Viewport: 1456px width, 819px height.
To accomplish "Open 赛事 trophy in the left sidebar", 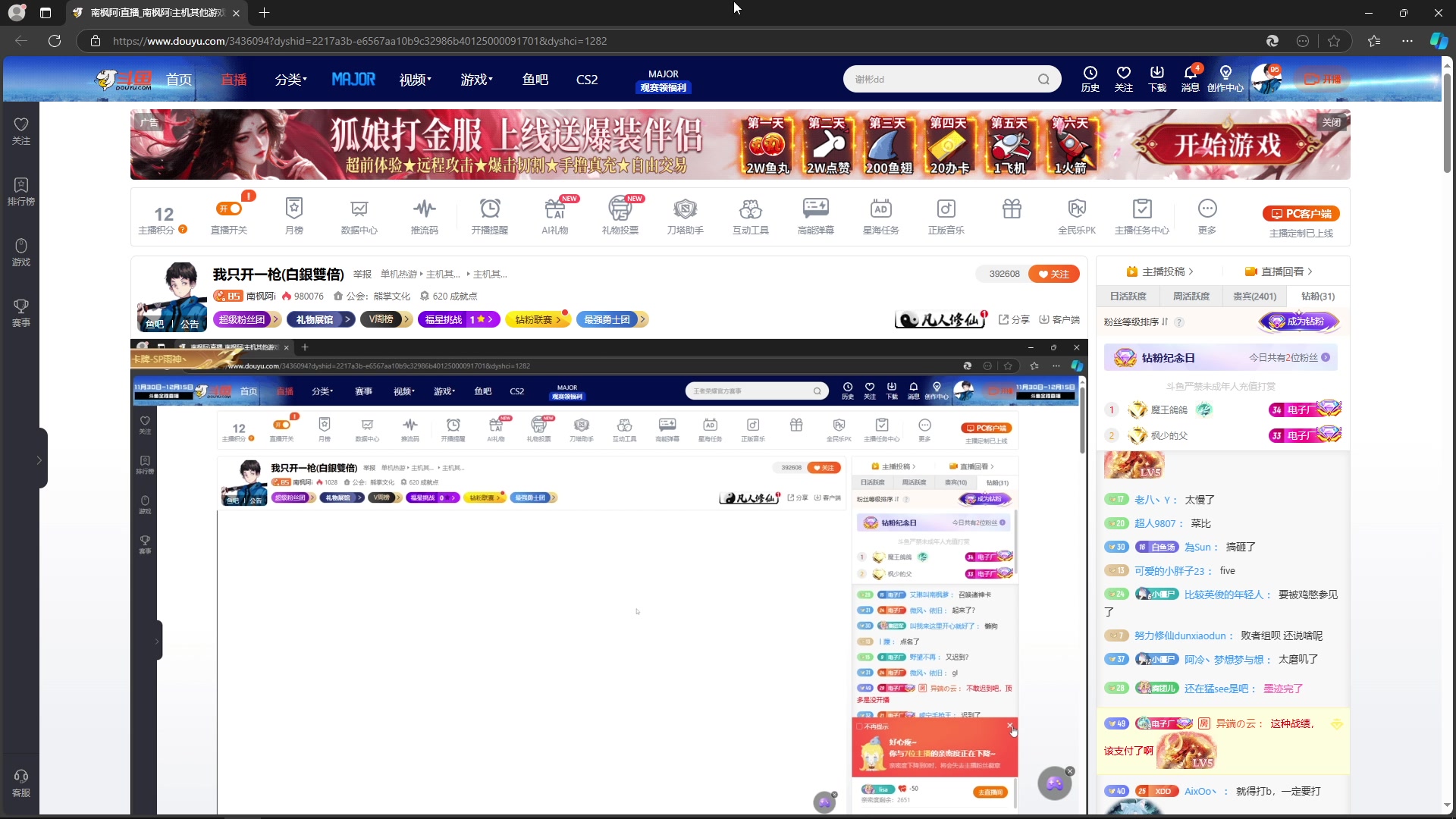I will [21, 313].
